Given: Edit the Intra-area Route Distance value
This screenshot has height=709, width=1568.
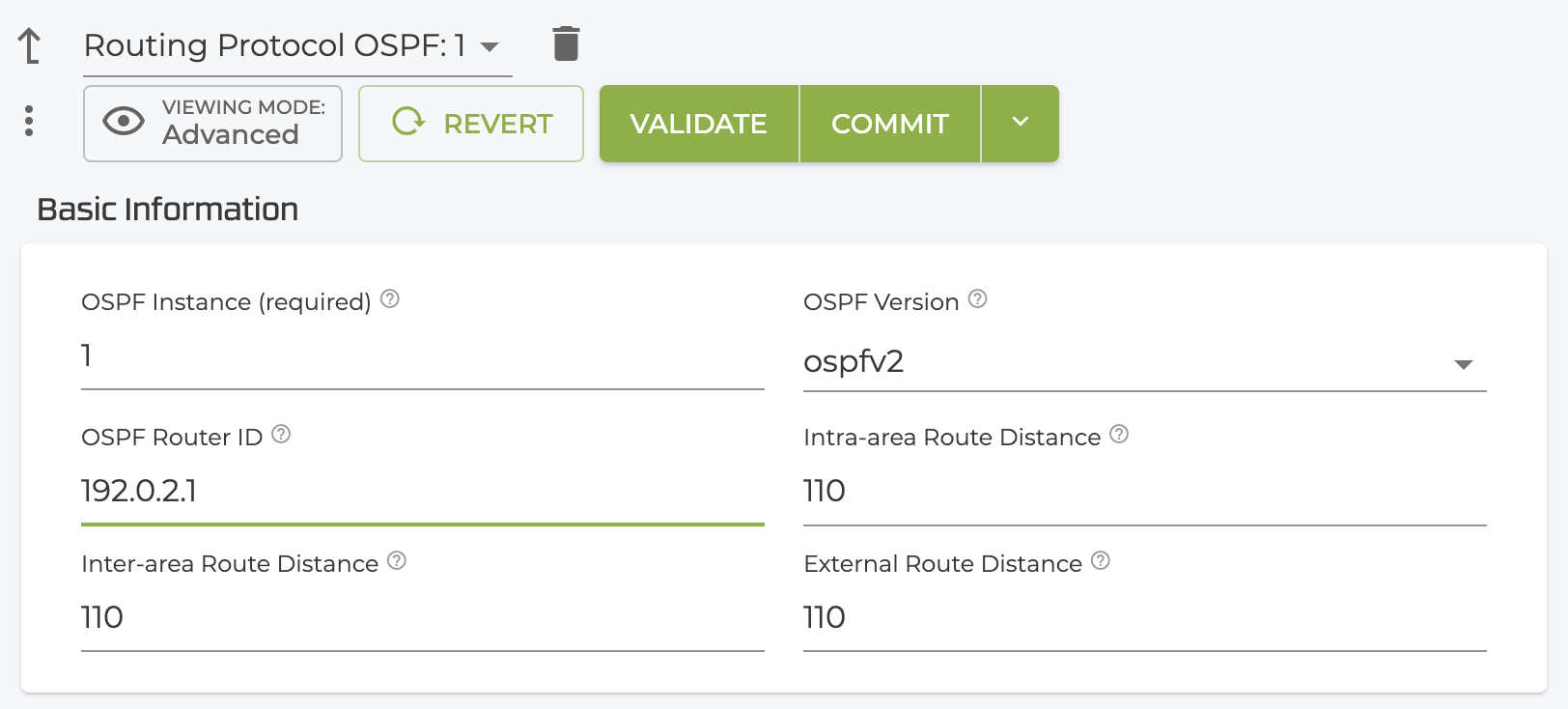Looking at the screenshot, I should click(1144, 492).
